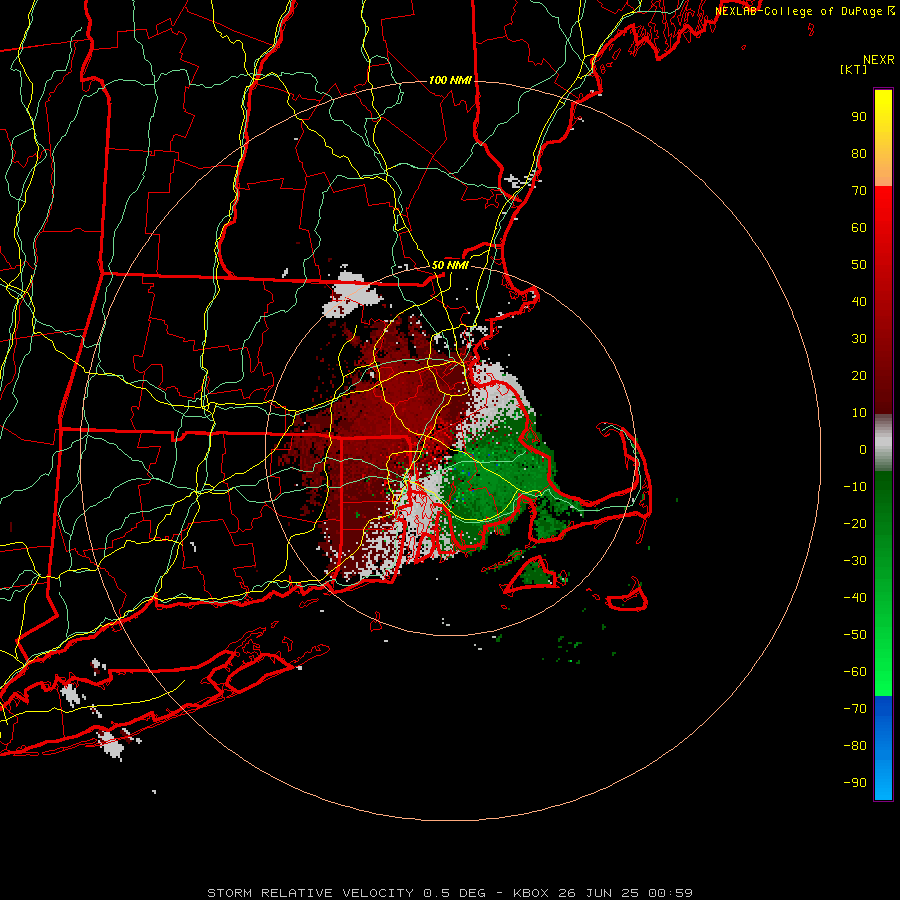Viewport: 900px width, 900px height.
Task: Click the 90 value on the velocity scale
Action: pos(859,117)
